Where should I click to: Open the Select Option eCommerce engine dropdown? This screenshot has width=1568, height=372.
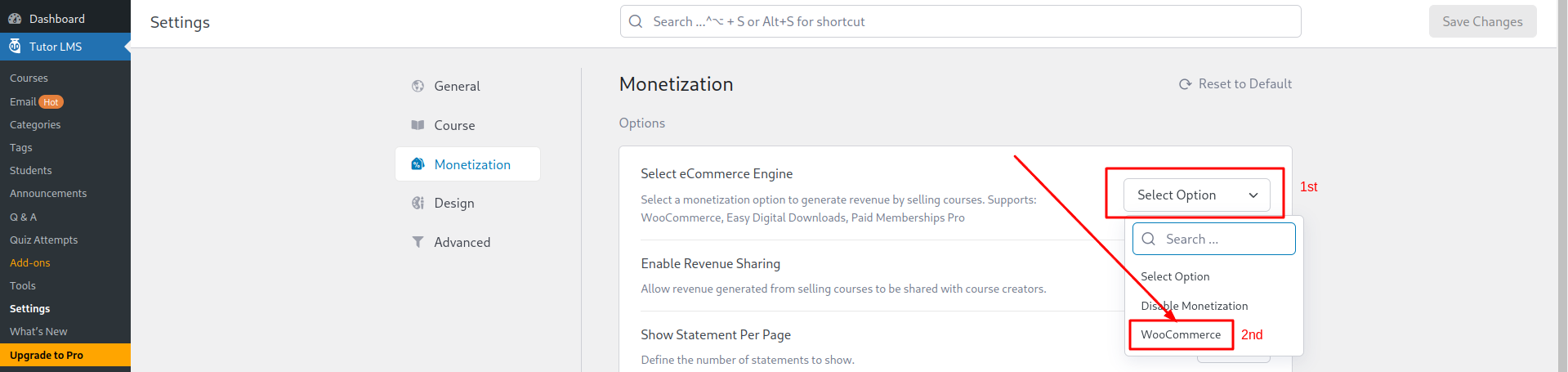point(1196,195)
